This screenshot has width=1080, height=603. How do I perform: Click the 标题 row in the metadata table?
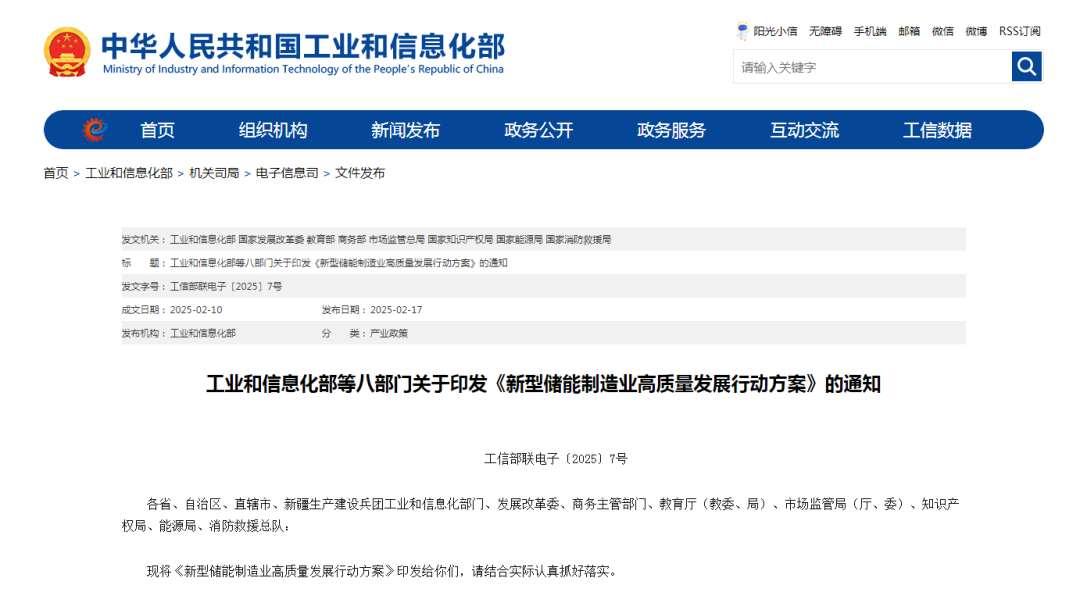[543, 263]
